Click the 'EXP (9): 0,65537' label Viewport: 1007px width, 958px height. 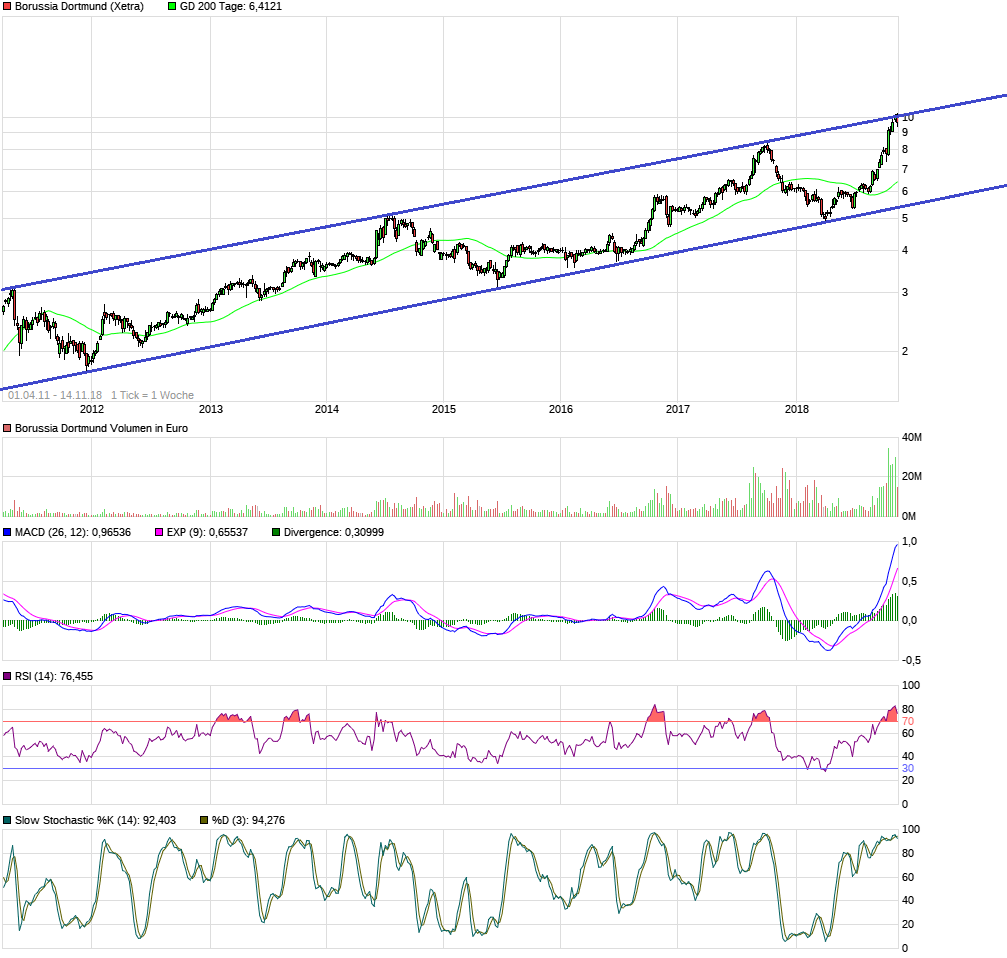tap(207, 532)
